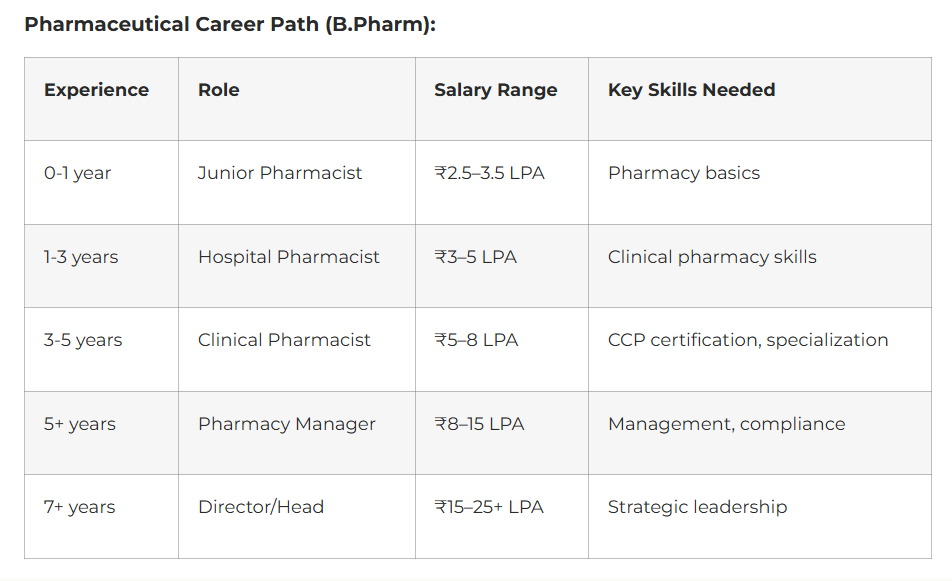Image resolution: width=952 pixels, height=581 pixels.
Task: Click the Junior Pharmacist cell
Action: point(280,173)
